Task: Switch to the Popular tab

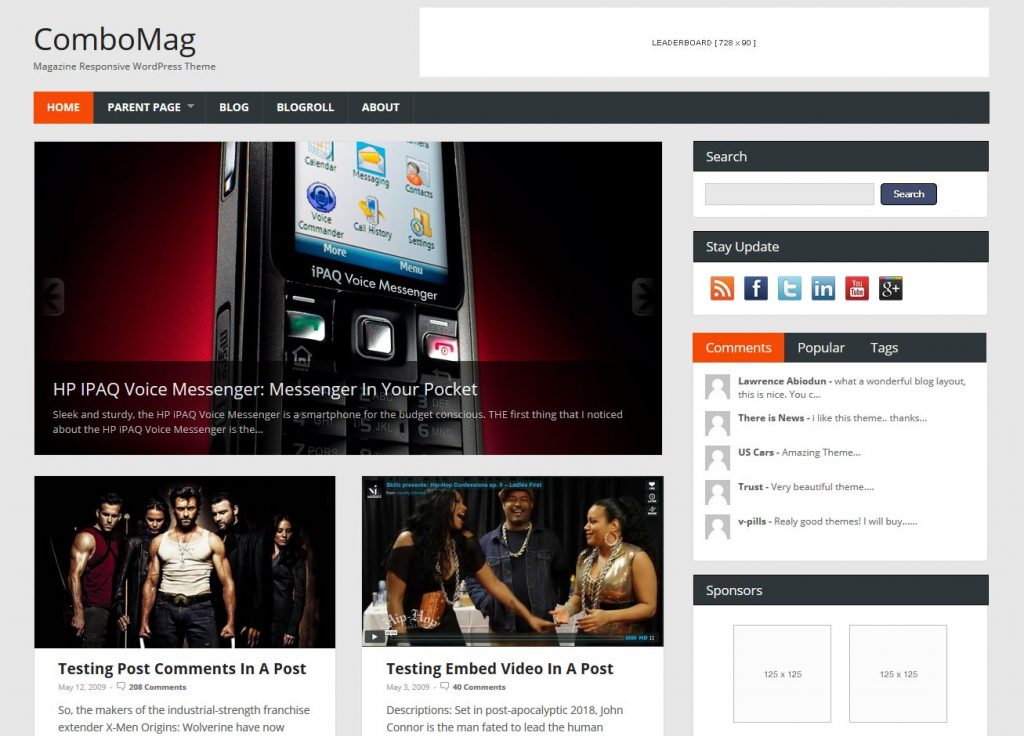Action: point(821,348)
